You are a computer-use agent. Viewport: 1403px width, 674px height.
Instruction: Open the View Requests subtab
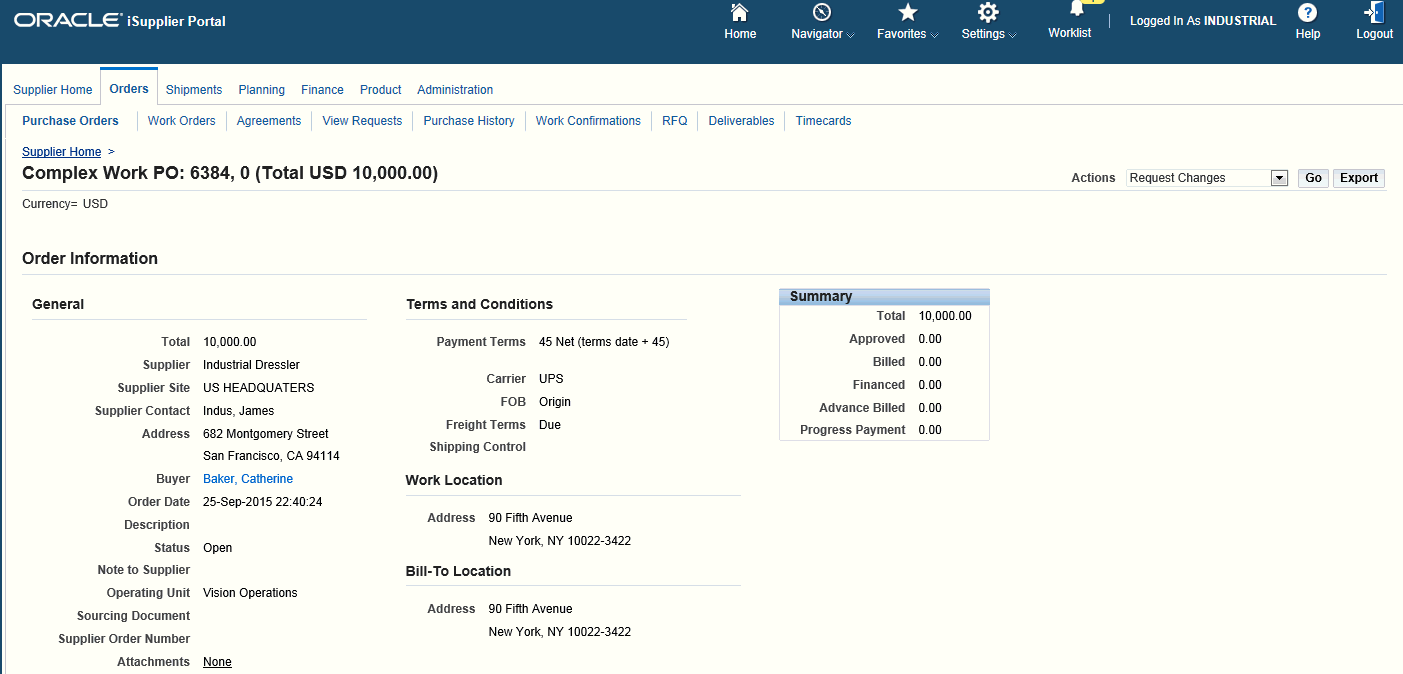[x=362, y=121]
